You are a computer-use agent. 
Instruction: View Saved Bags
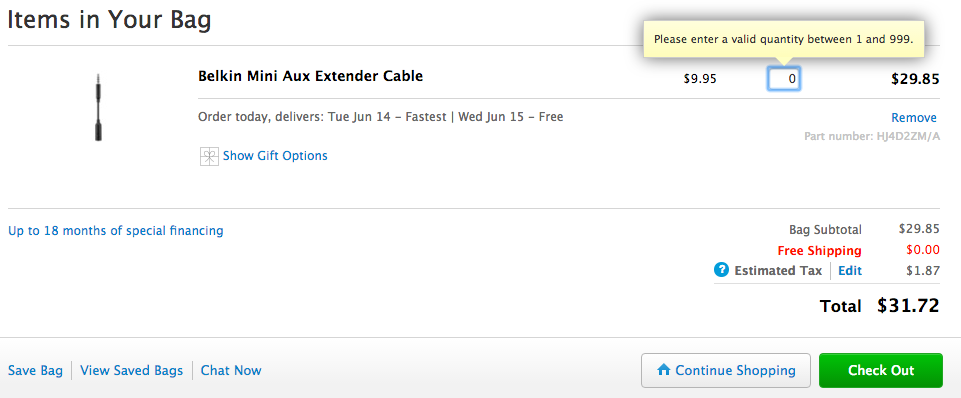(x=132, y=370)
